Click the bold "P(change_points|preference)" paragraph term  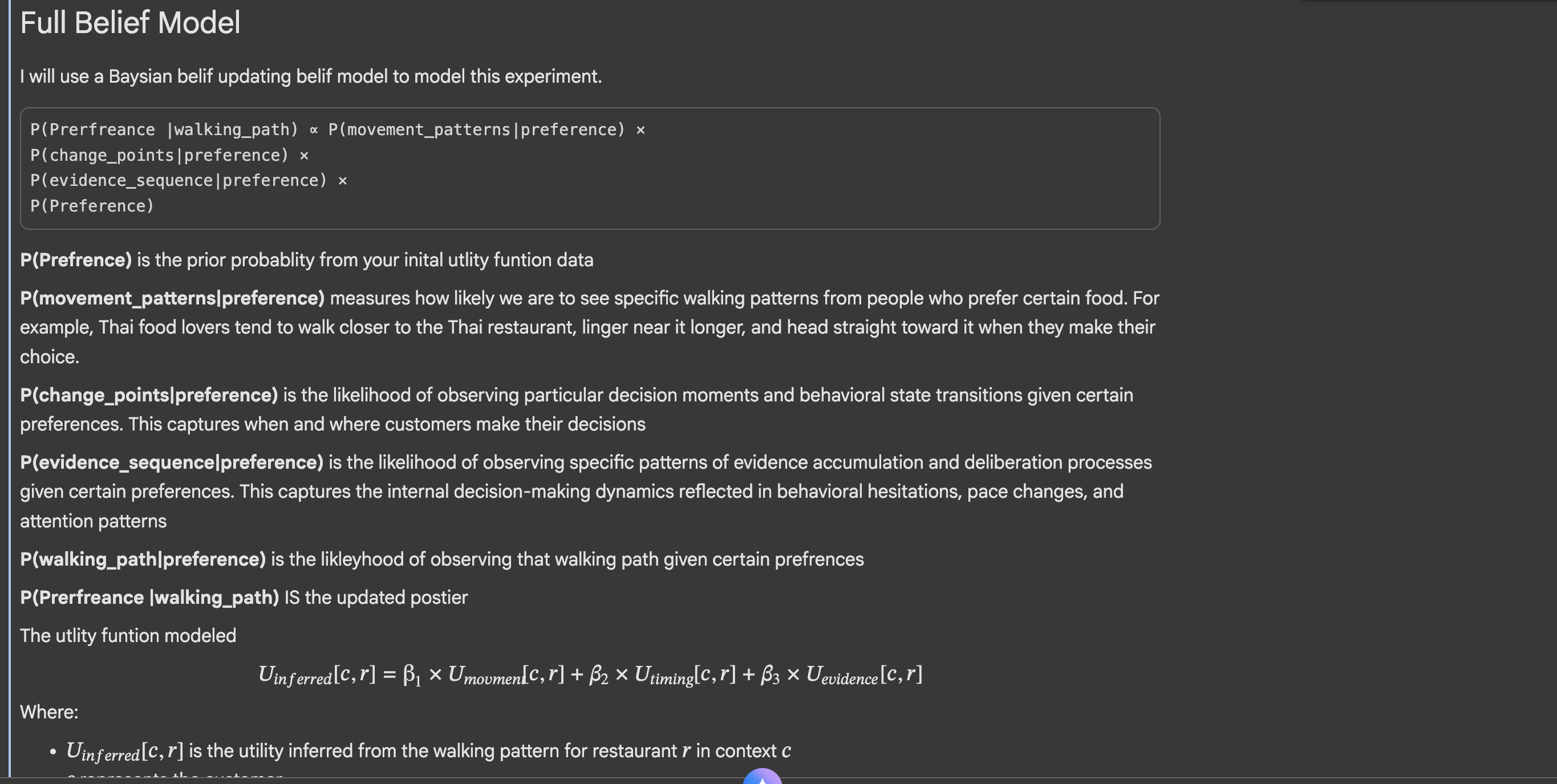149,395
